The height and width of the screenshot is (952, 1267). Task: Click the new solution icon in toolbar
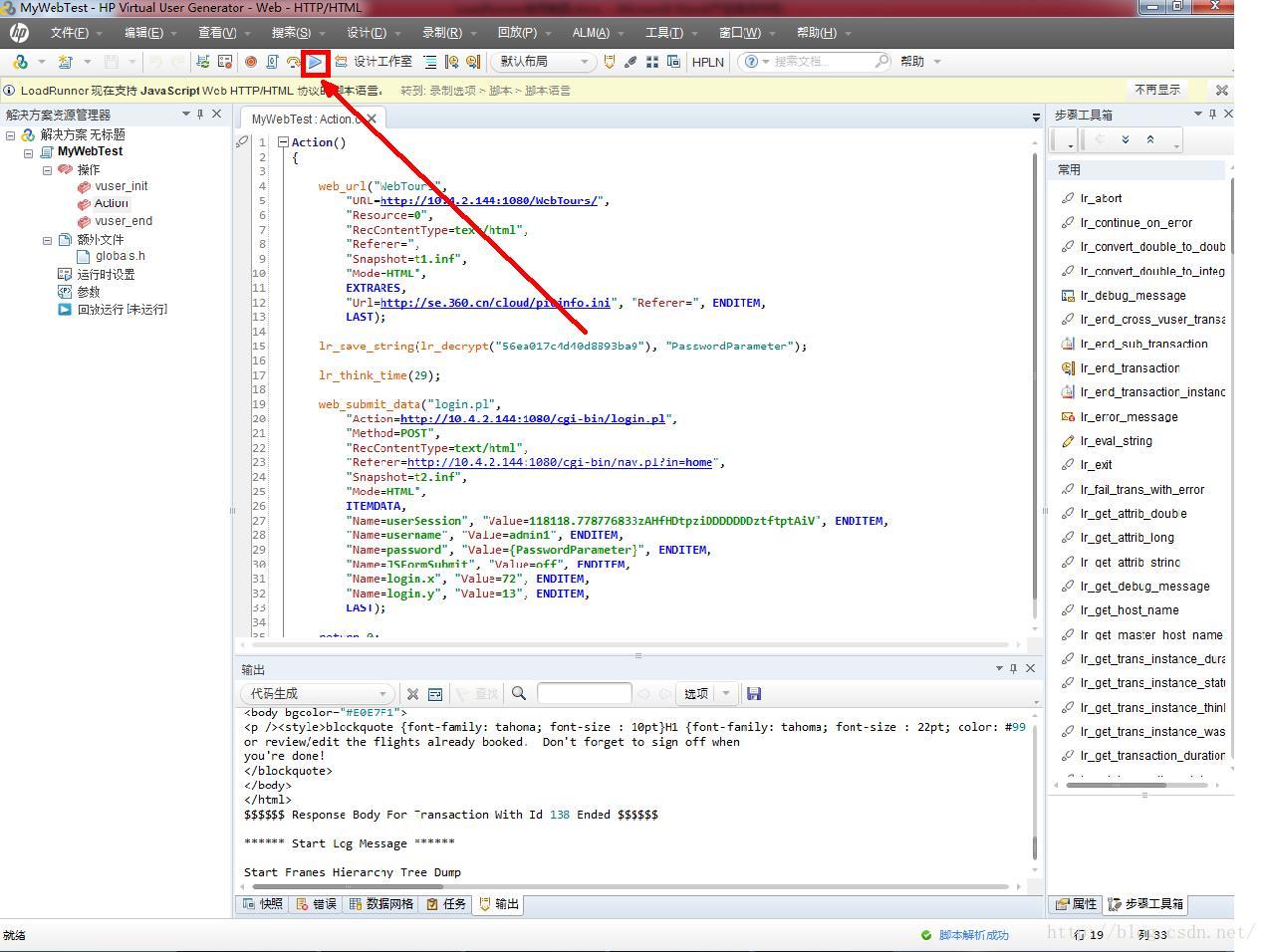(x=20, y=62)
